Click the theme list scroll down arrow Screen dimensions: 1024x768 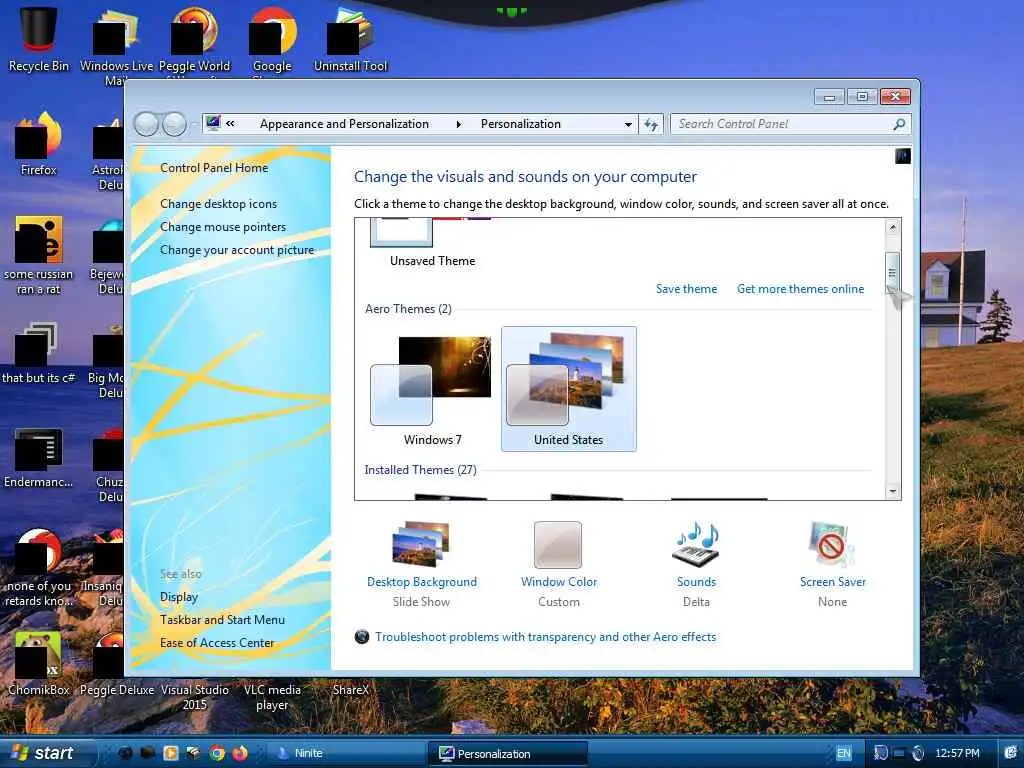[x=893, y=491]
